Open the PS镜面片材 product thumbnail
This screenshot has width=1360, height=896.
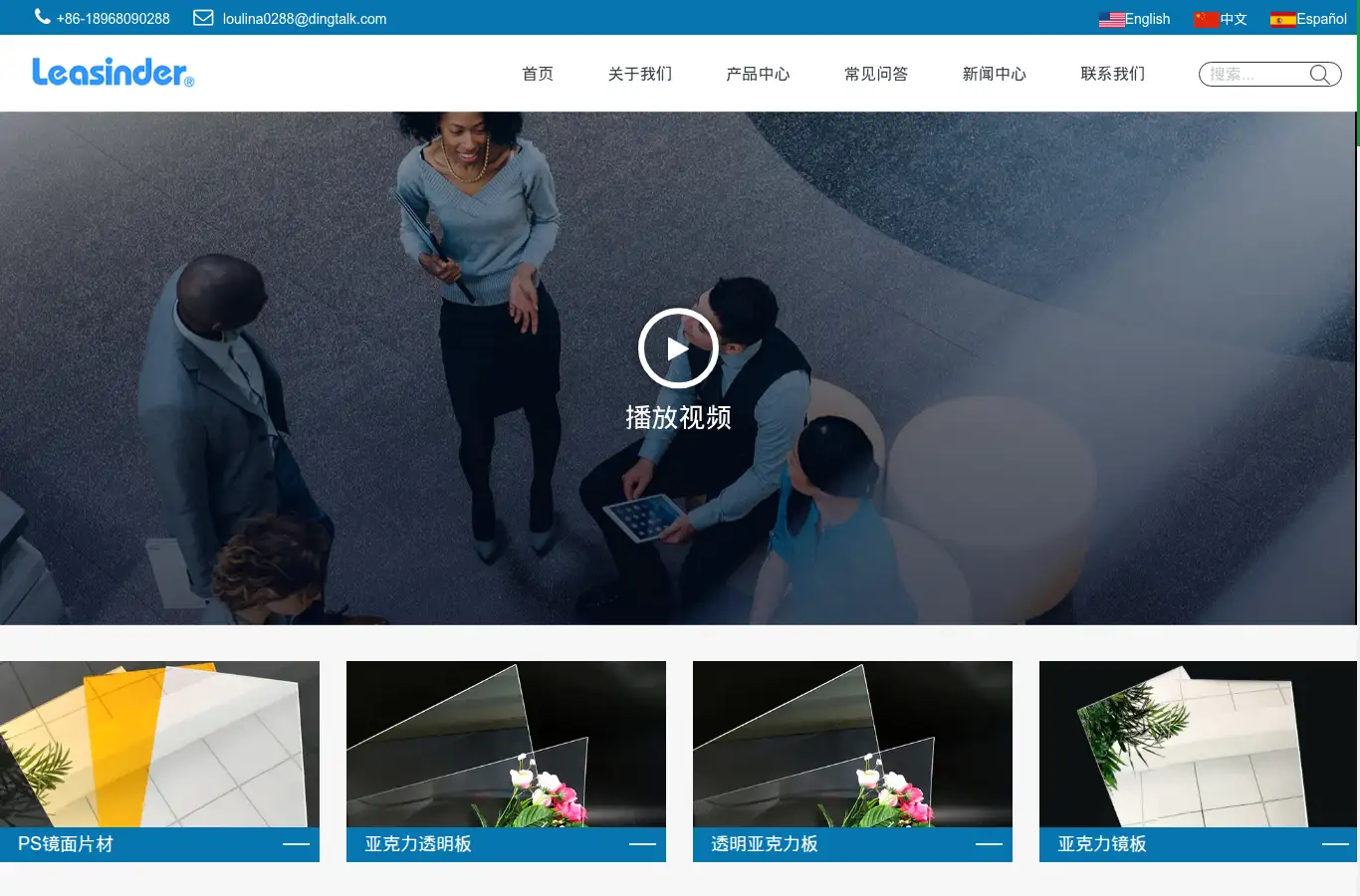(159, 744)
